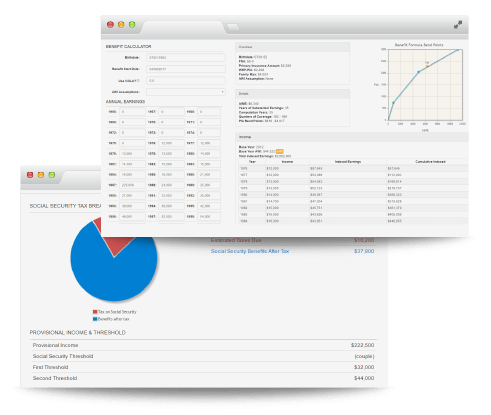Select the 1976 row of the income table
Viewport: 491px width, 415px height.
(353, 168)
